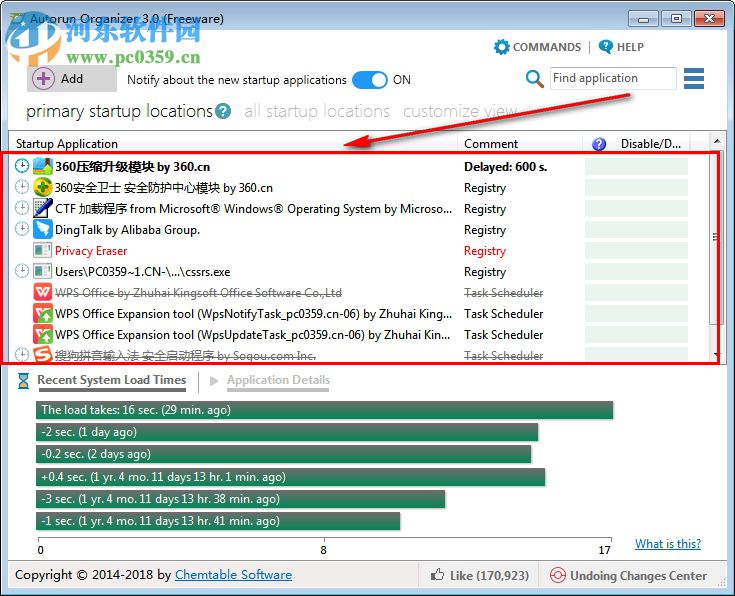
Task: Click the +0.4 sec. load time bar
Action: pos(291,477)
